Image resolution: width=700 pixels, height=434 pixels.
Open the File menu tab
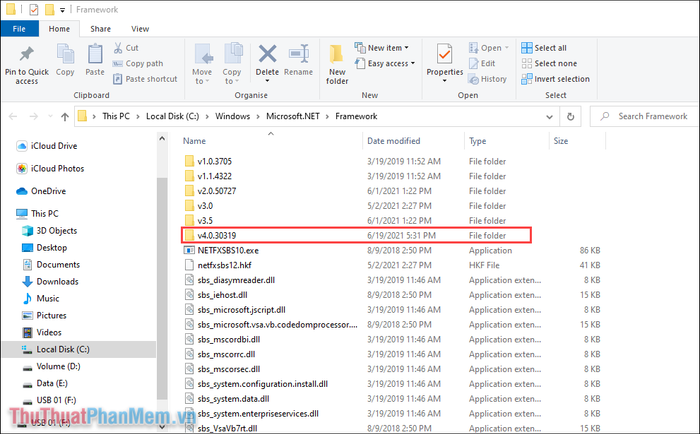(19, 29)
